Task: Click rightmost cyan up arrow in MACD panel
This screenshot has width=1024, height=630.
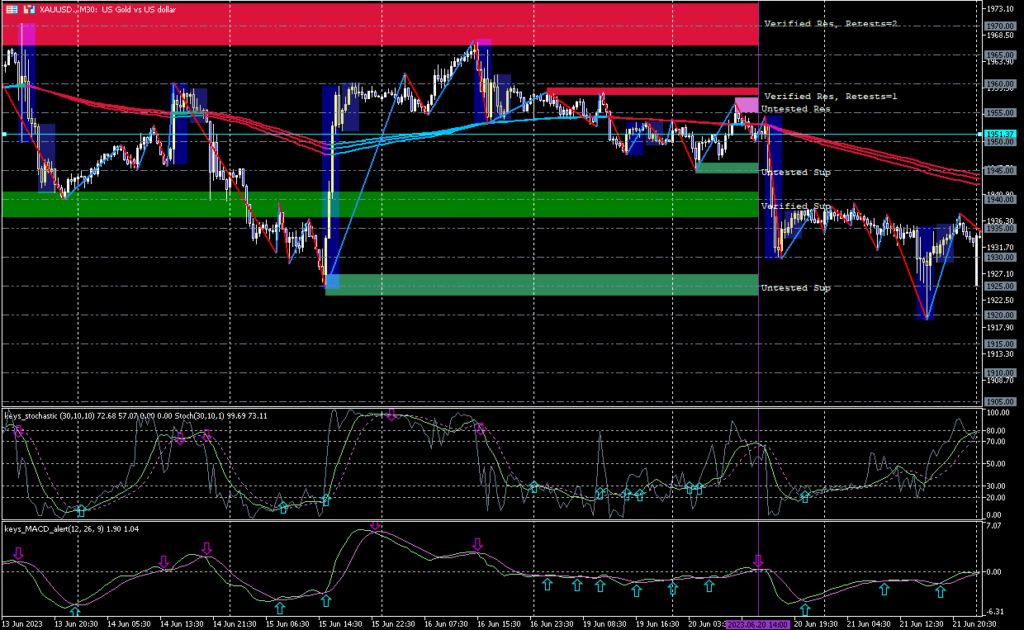Action: pyautogui.click(x=940, y=592)
